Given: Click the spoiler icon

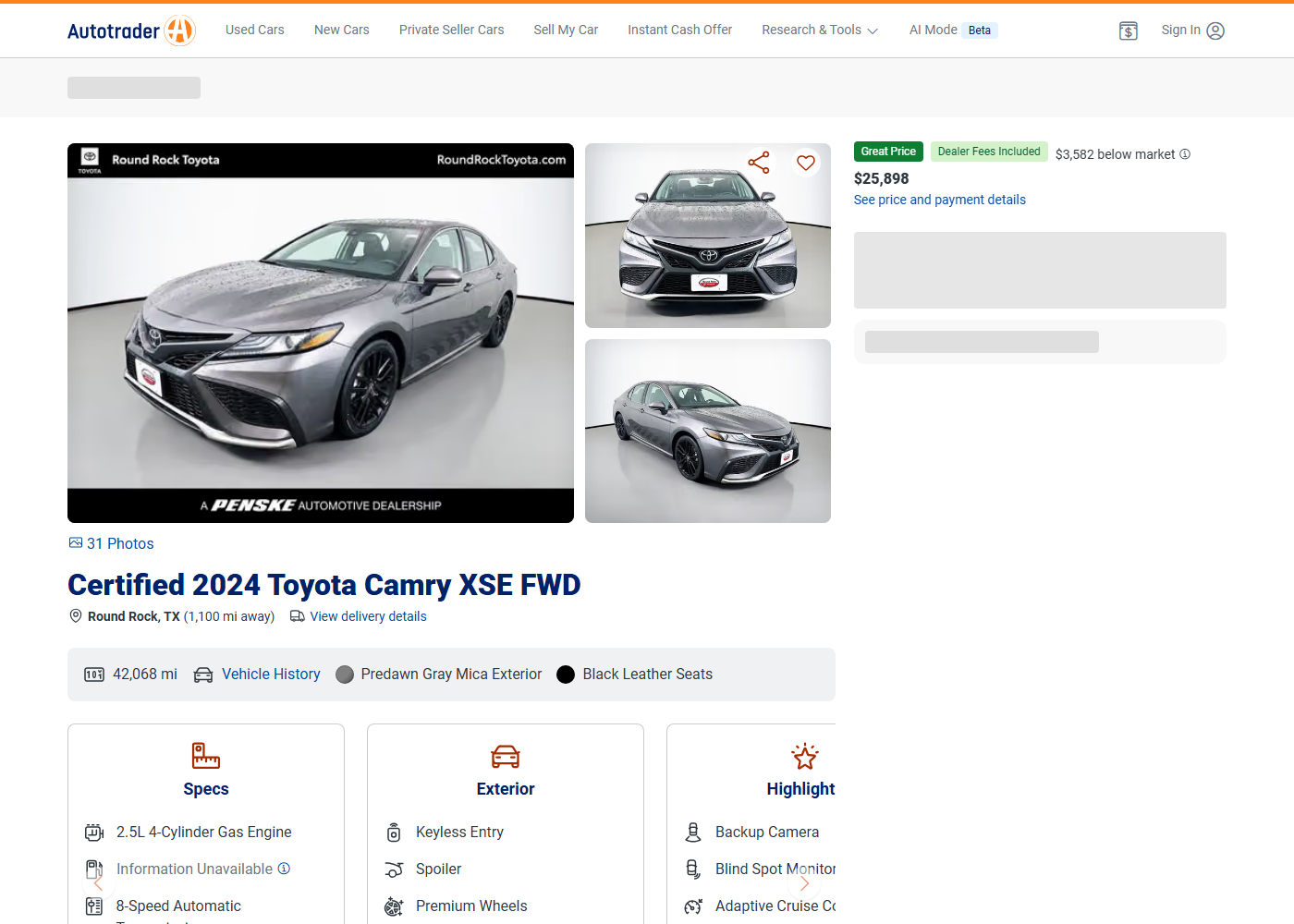Looking at the screenshot, I should [394, 869].
